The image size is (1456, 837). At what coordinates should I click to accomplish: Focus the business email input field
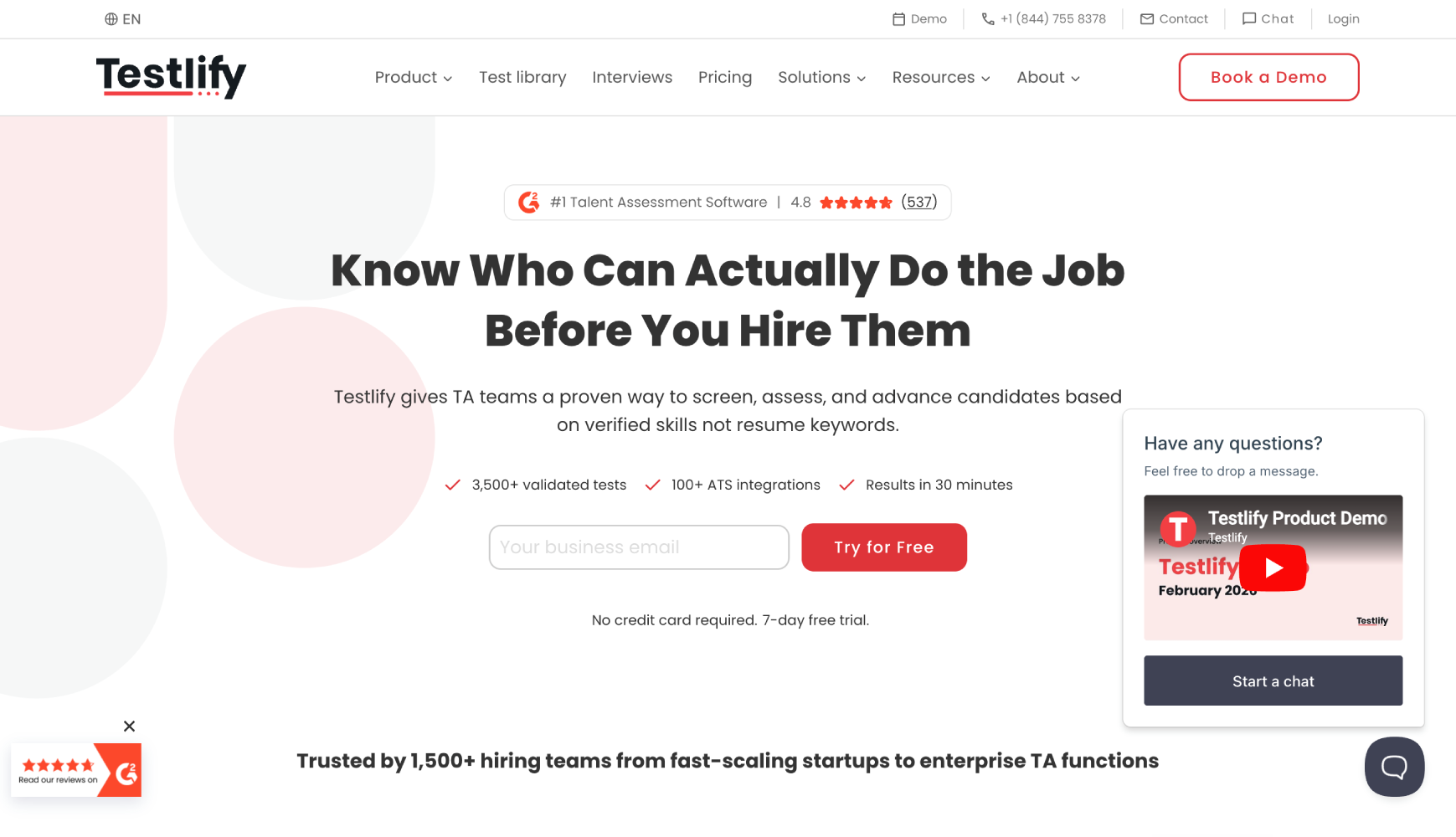(x=639, y=547)
